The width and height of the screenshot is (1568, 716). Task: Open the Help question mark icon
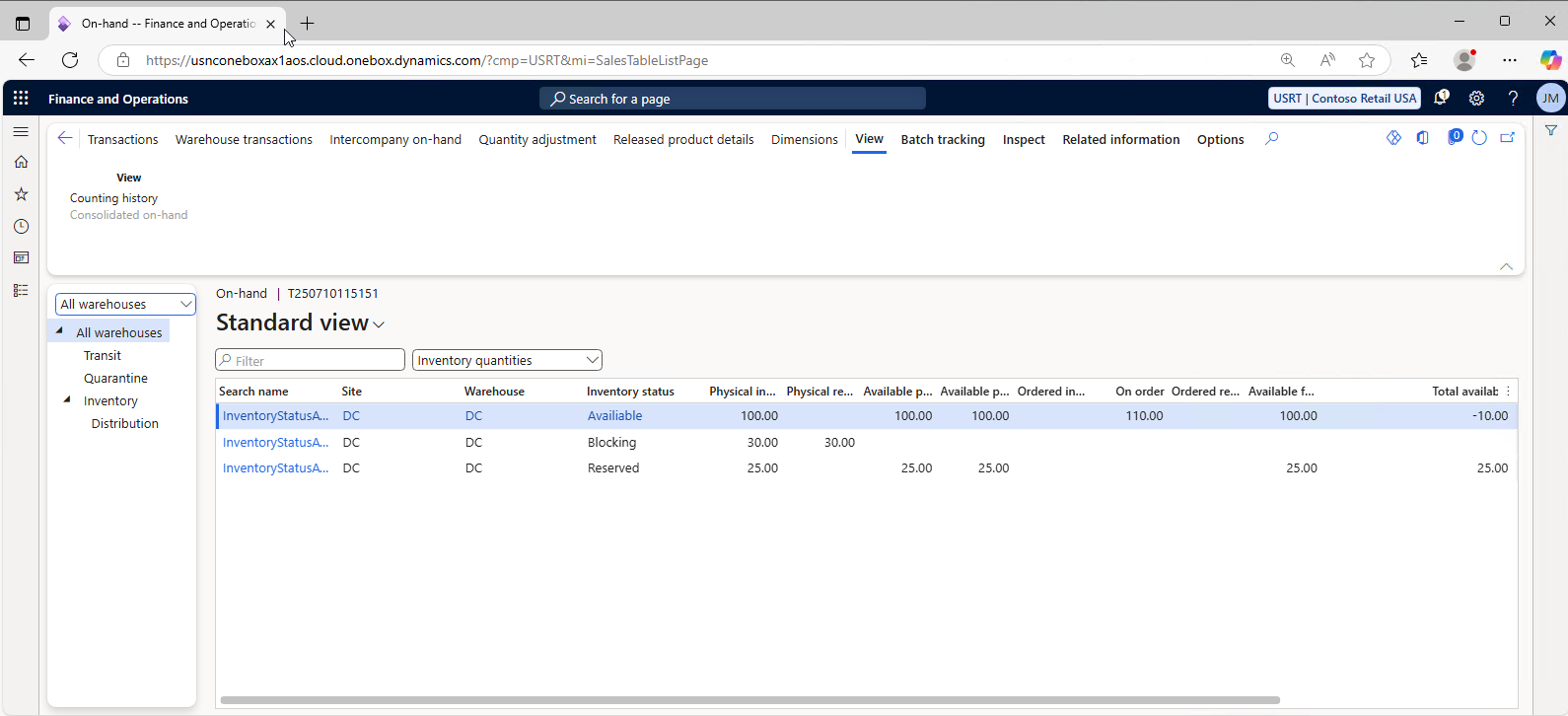pos(1513,99)
